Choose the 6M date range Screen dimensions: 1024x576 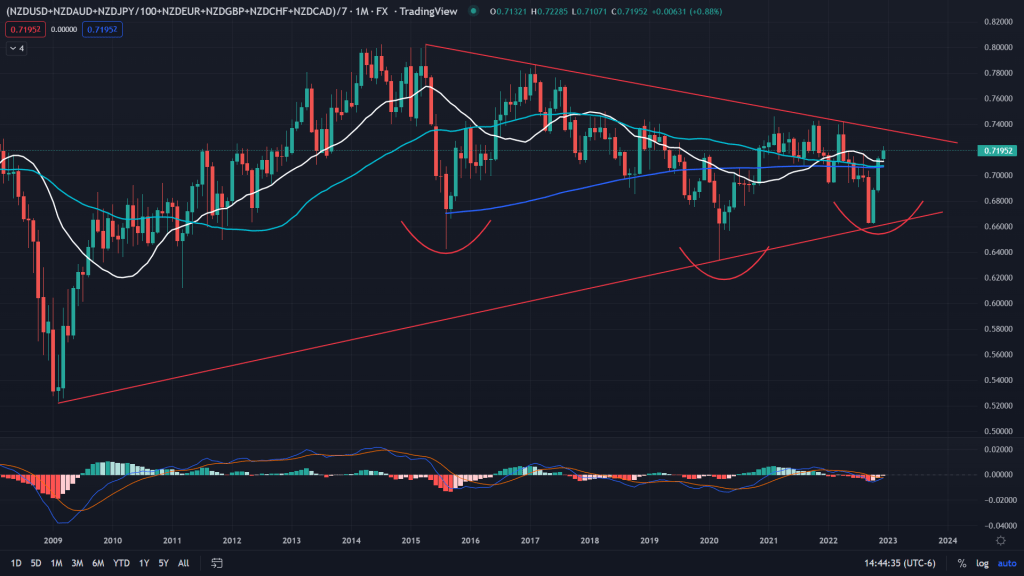click(x=98, y=563)
